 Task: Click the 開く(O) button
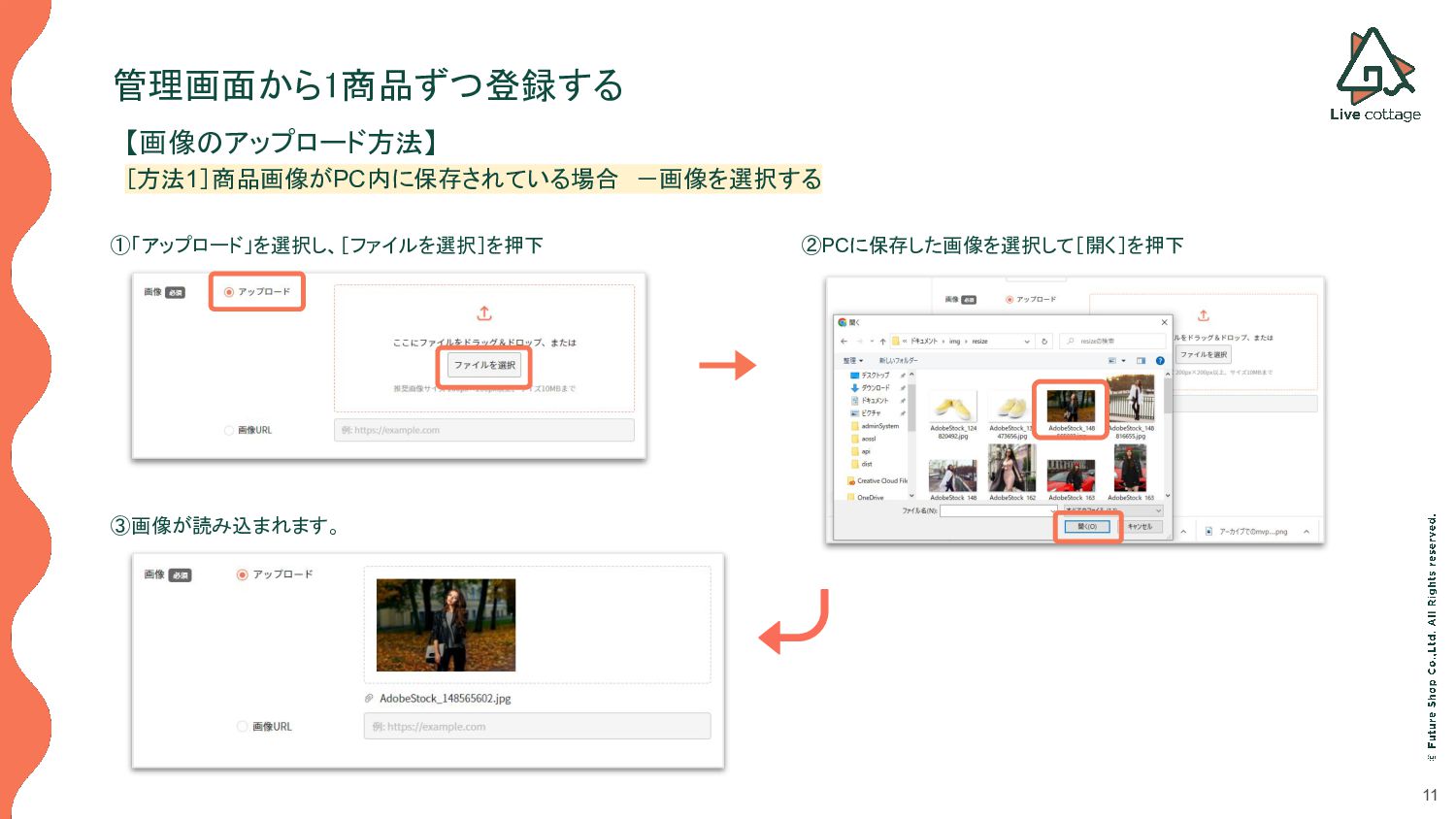tap(1087, 526)
